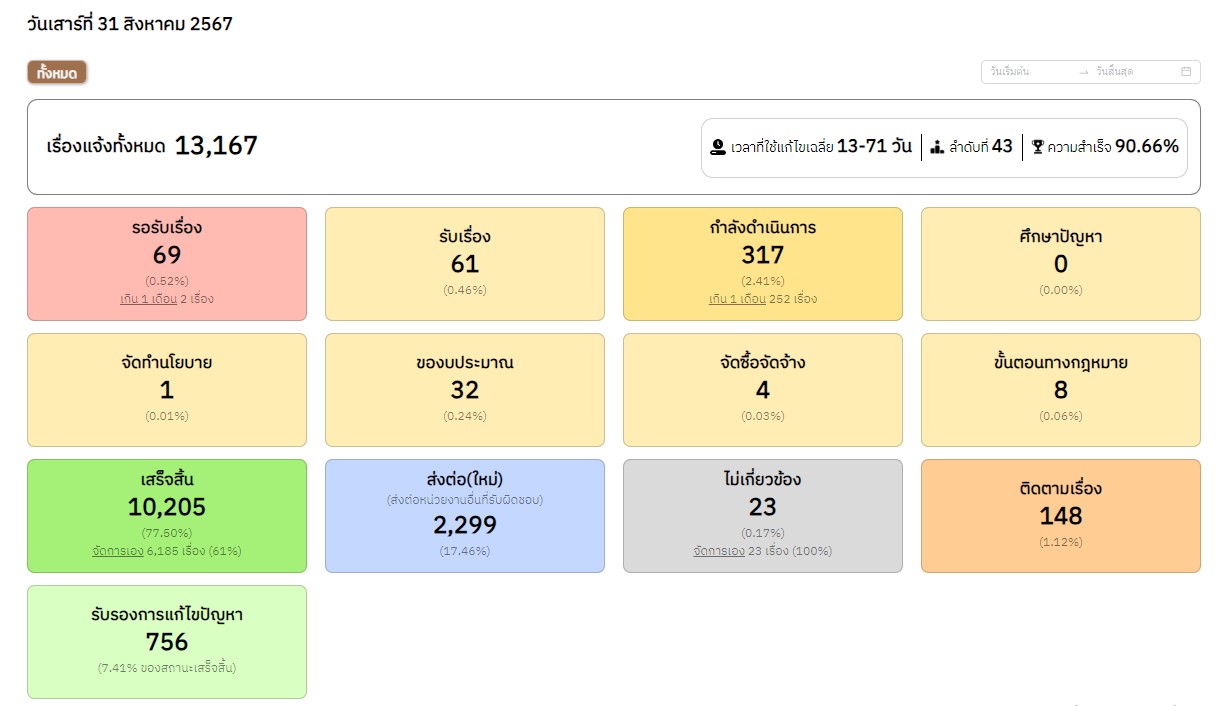Click the arrow between start and end dates
Screen dimensions: 1224x706
point(1083,72)
